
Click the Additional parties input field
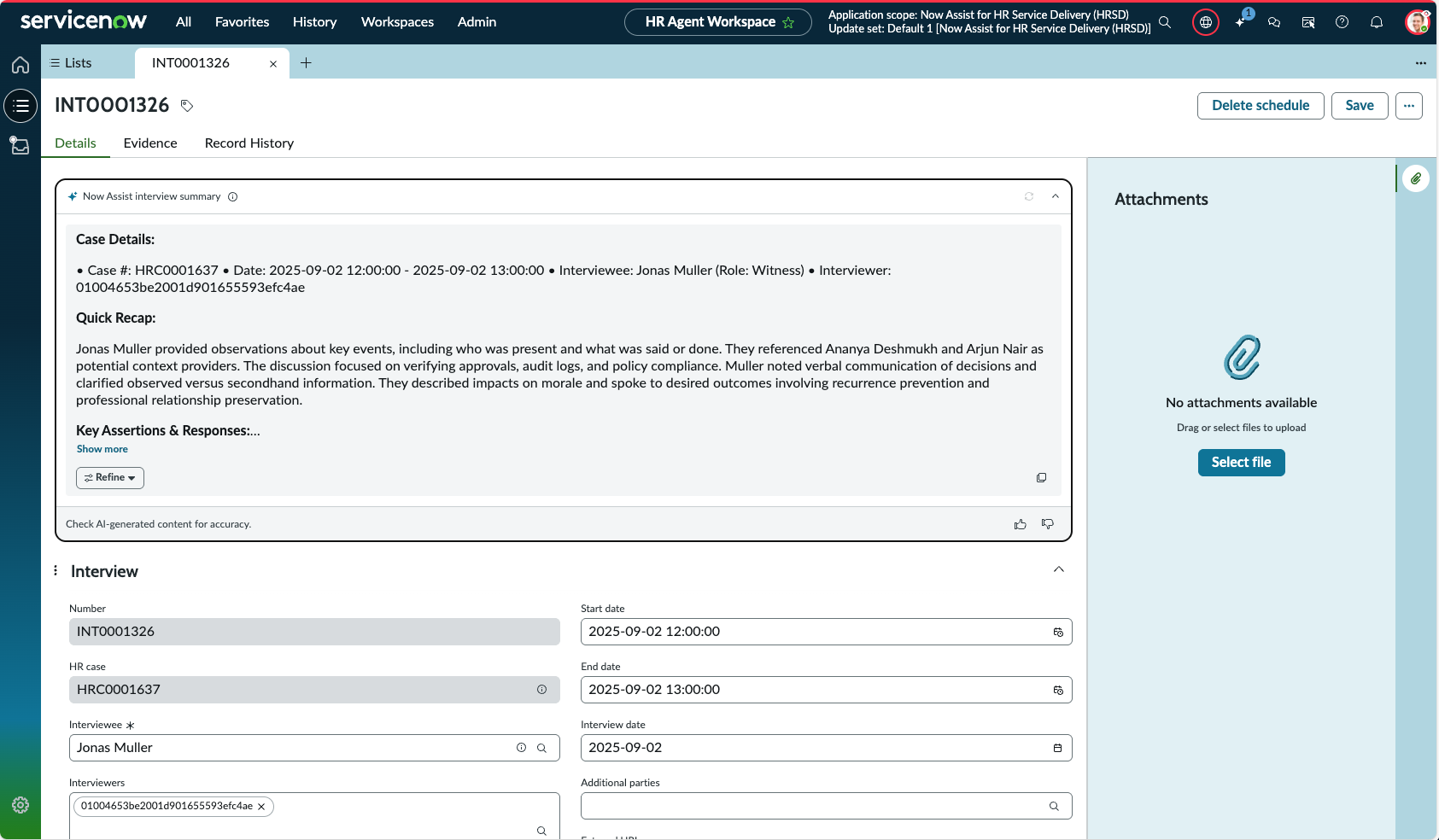coord(826,806)
